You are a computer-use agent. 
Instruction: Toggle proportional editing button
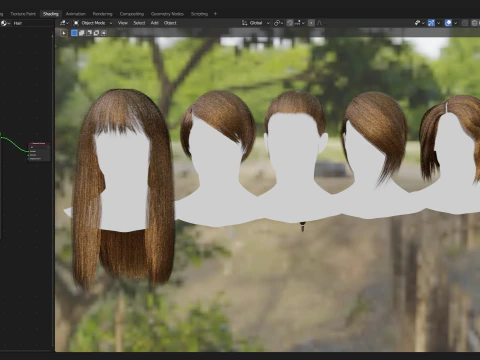(x=311, y=23)
